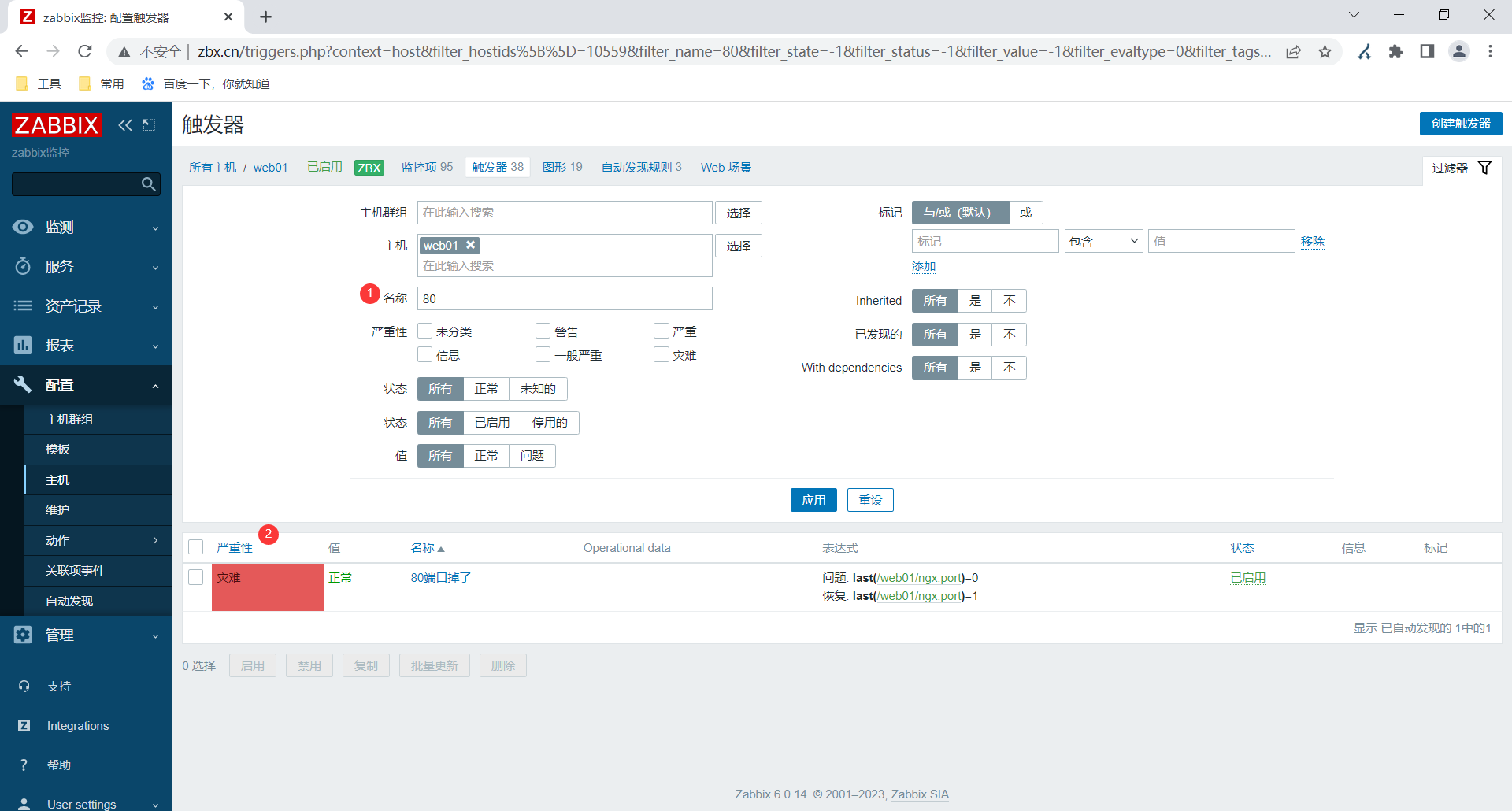The image size is (1512, 811).
Task: Expand the 动作 submenu arrow
Action: [x=155, y=540]
